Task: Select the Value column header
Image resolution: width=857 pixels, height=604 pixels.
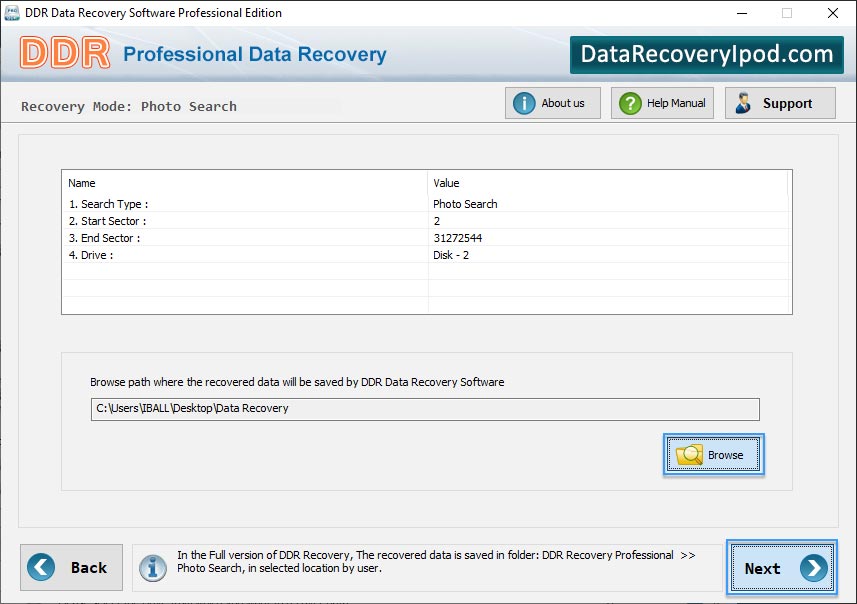Action: coord(608,183)
